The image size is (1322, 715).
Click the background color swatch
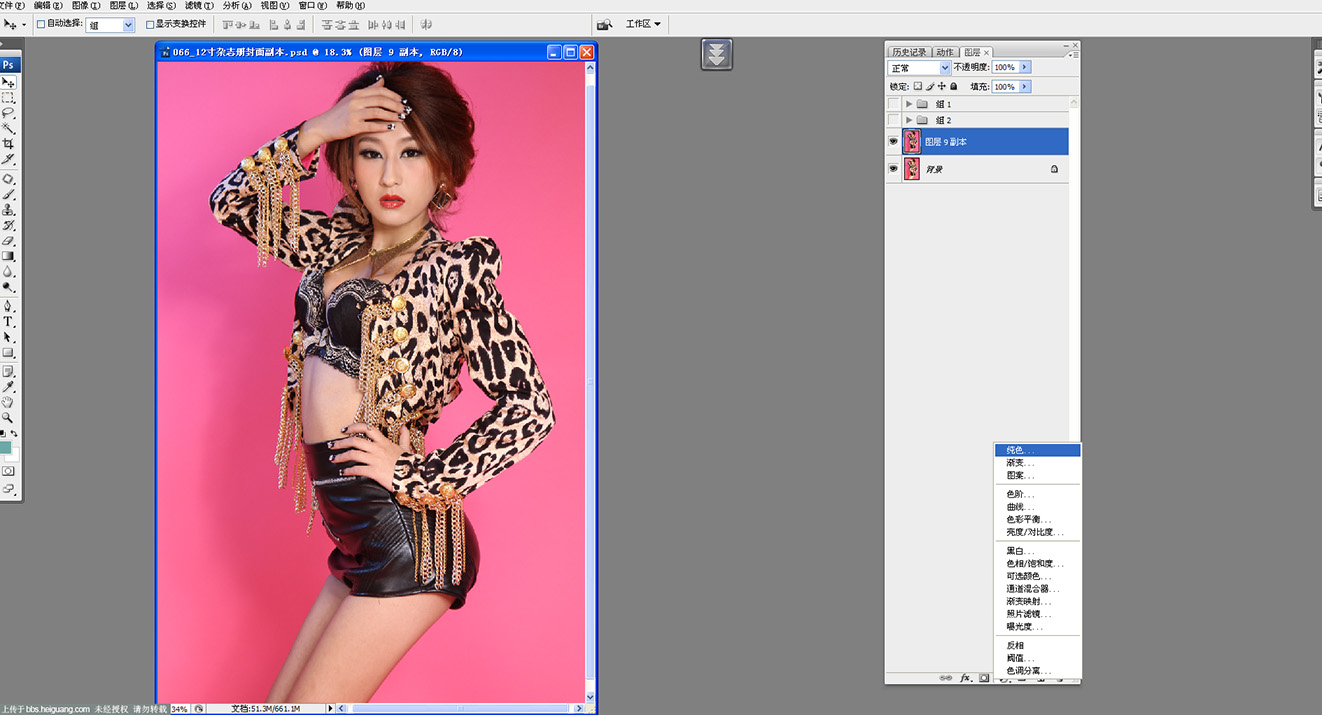coord(13,455)
